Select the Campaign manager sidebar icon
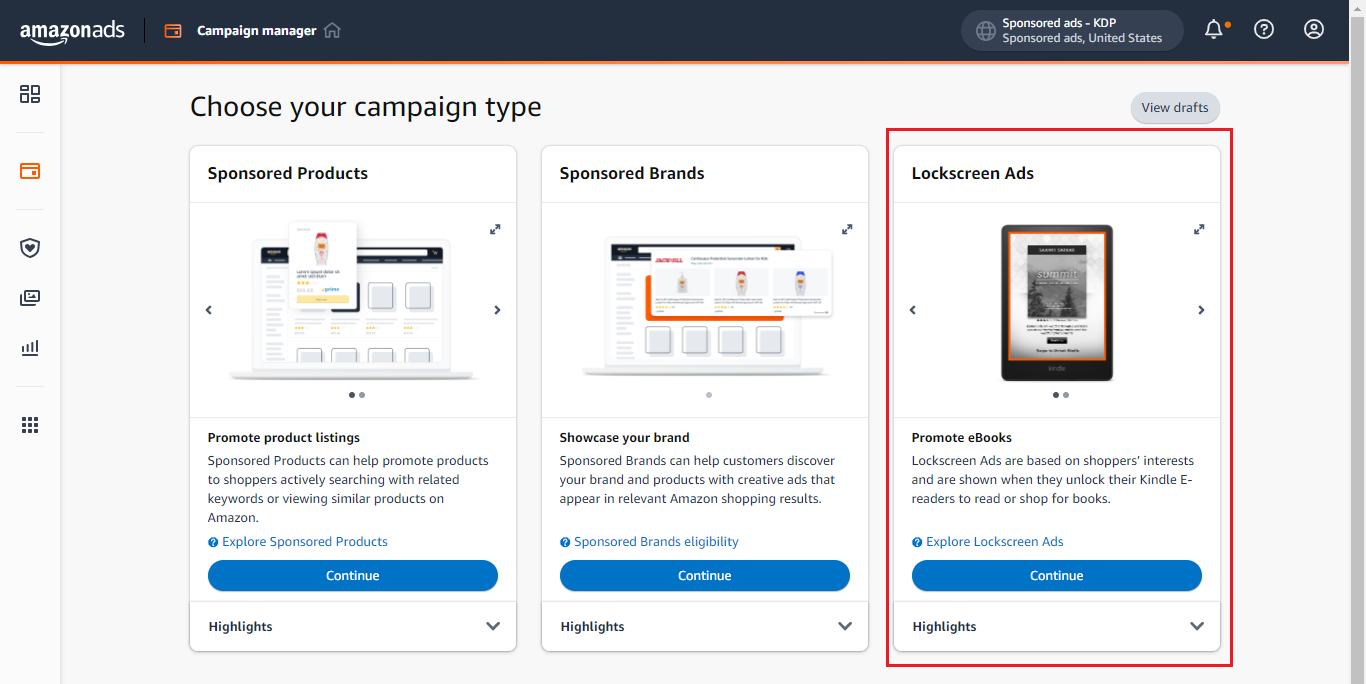This screenshot has width=1366, height=684. (x=30, y=171)
